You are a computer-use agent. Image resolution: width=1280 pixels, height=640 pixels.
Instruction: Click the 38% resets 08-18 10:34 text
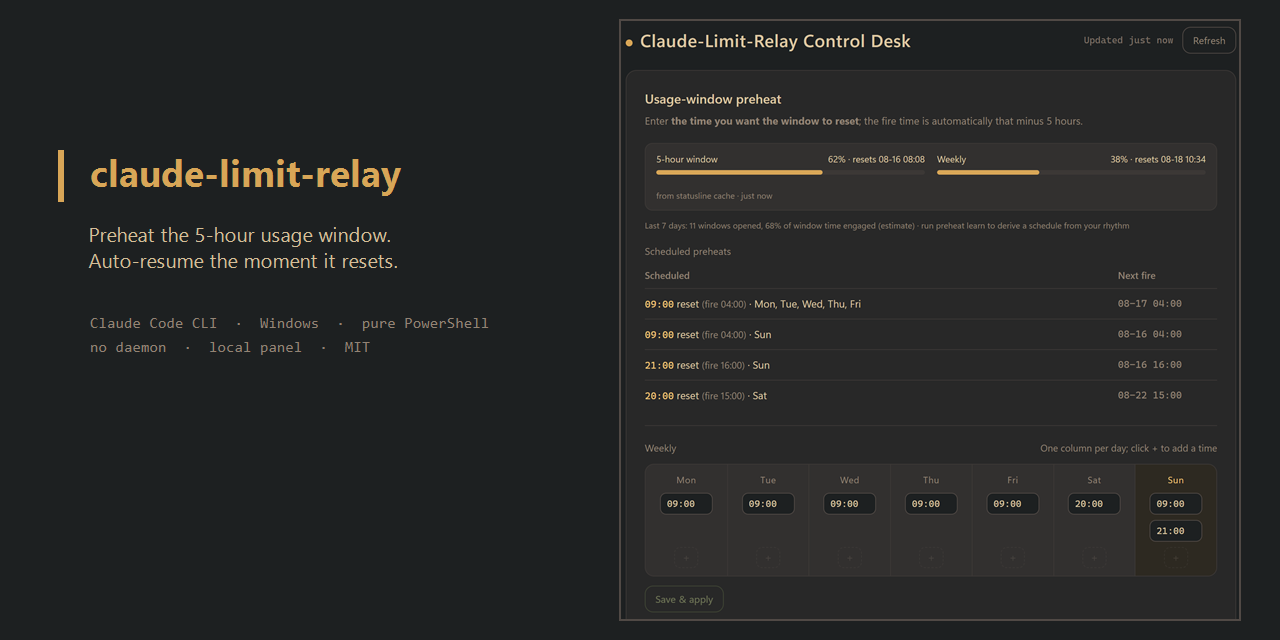[x=1157, y=159]
